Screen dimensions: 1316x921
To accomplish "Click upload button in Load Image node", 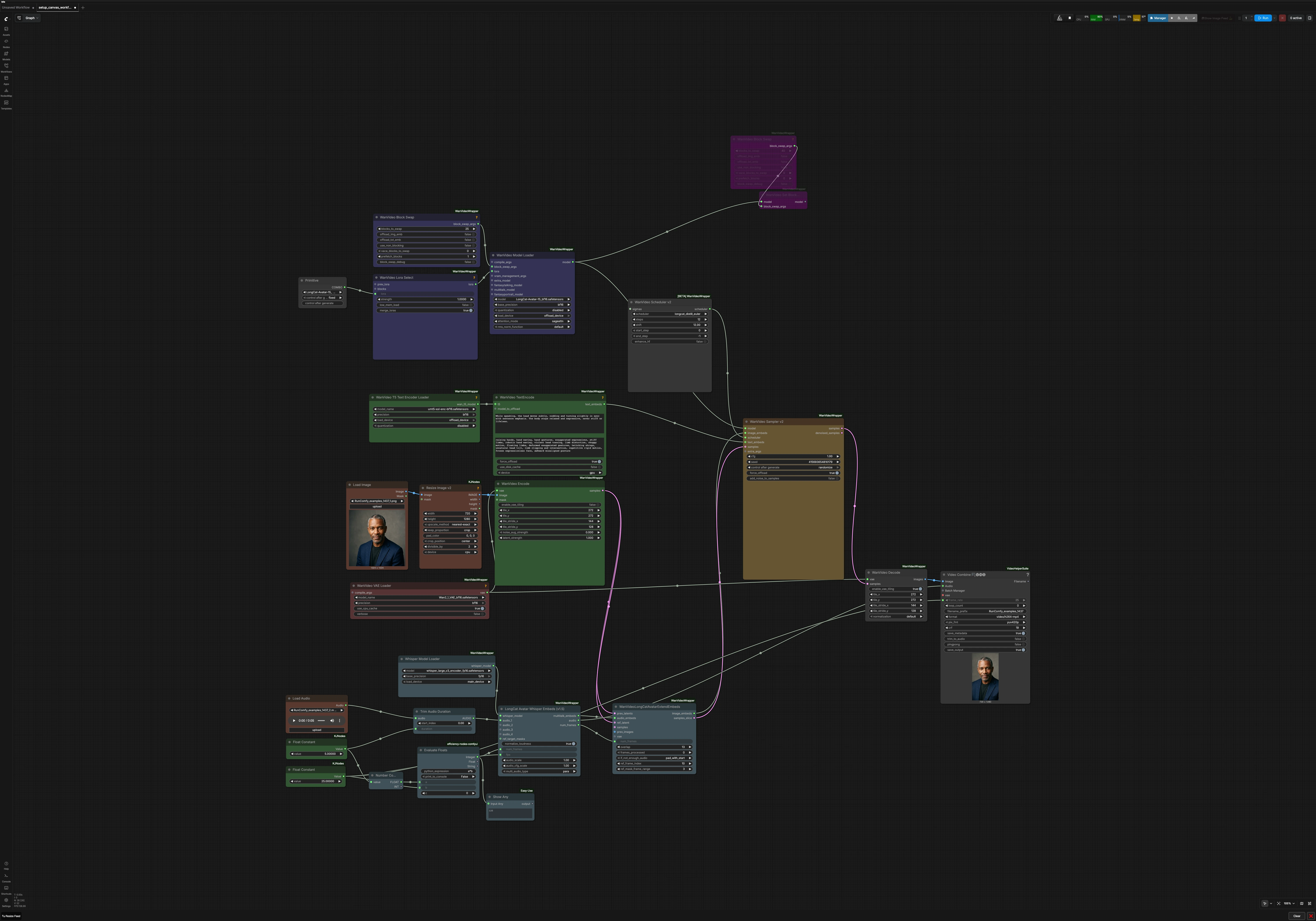I will coord(377,507).
